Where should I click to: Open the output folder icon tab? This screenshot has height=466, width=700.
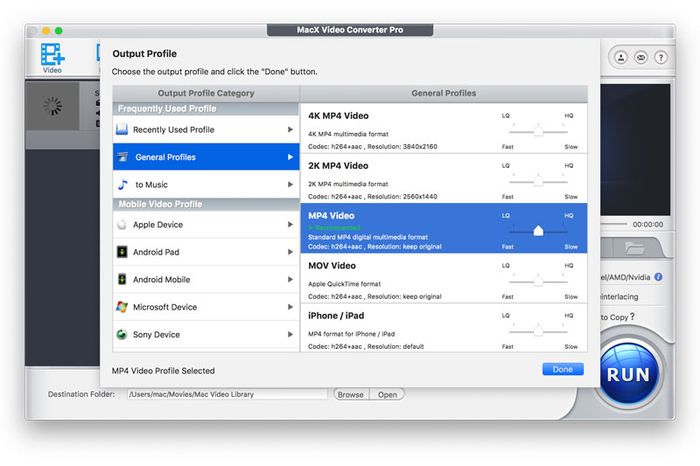coord(635,248)
